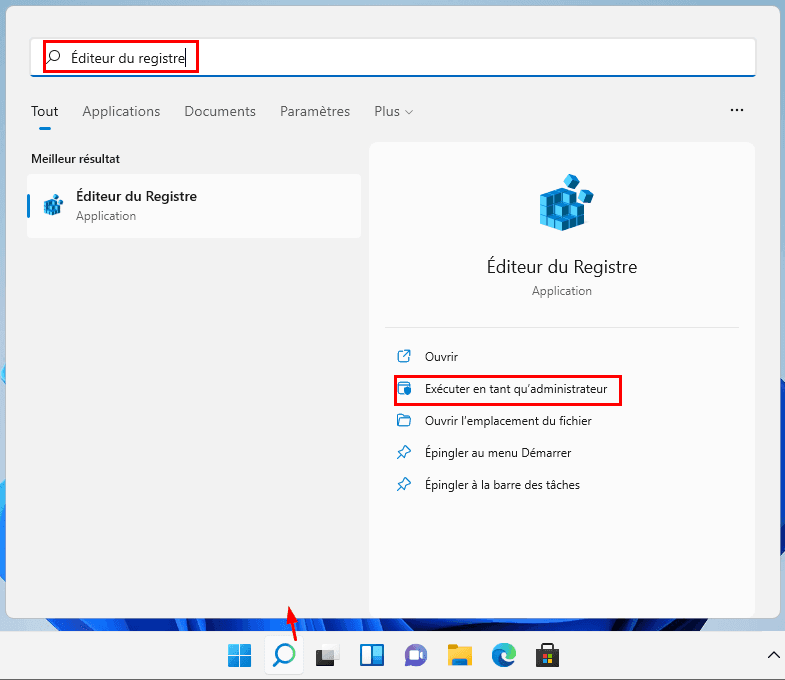
Task: Switch to the Applications tab
Action: click(121, 111)
